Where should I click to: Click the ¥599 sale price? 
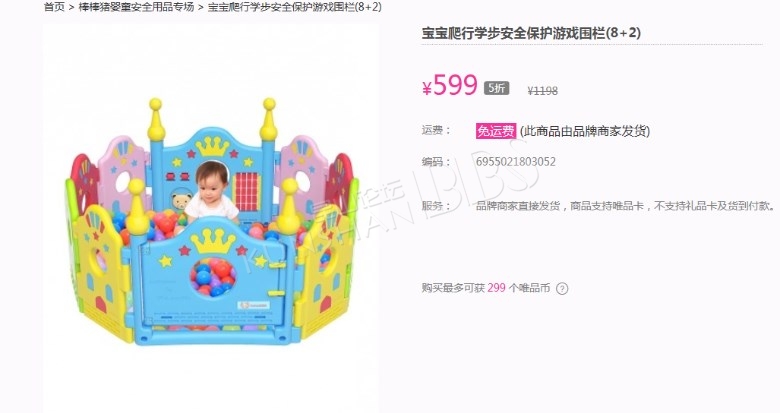tap(450, 85)
